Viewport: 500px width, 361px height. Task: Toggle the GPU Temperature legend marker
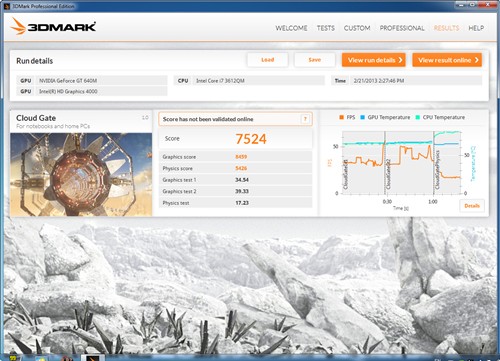363,117
